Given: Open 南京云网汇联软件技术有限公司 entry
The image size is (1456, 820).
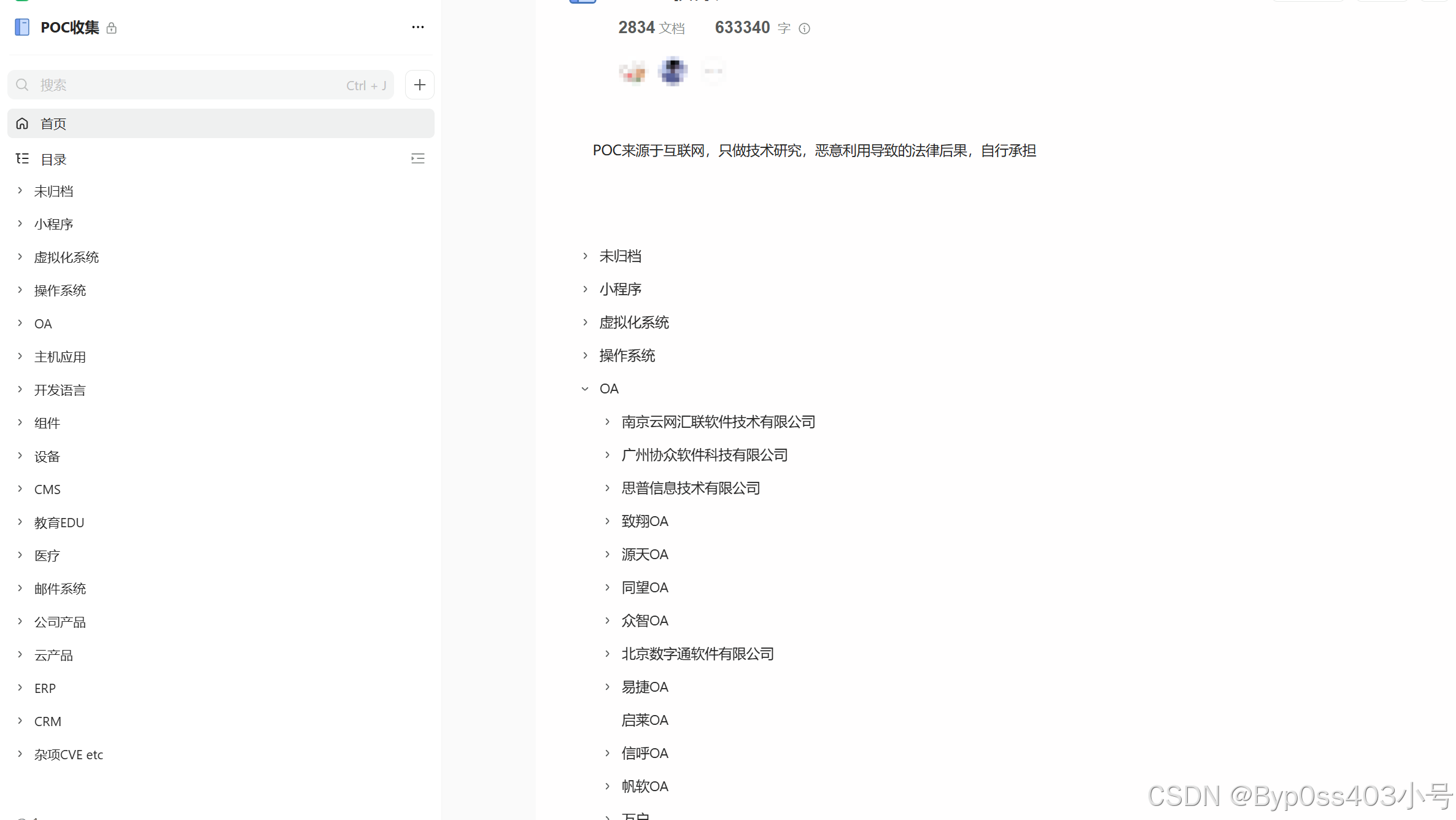Looking at the screenshot, I should [x=718, y=422].
